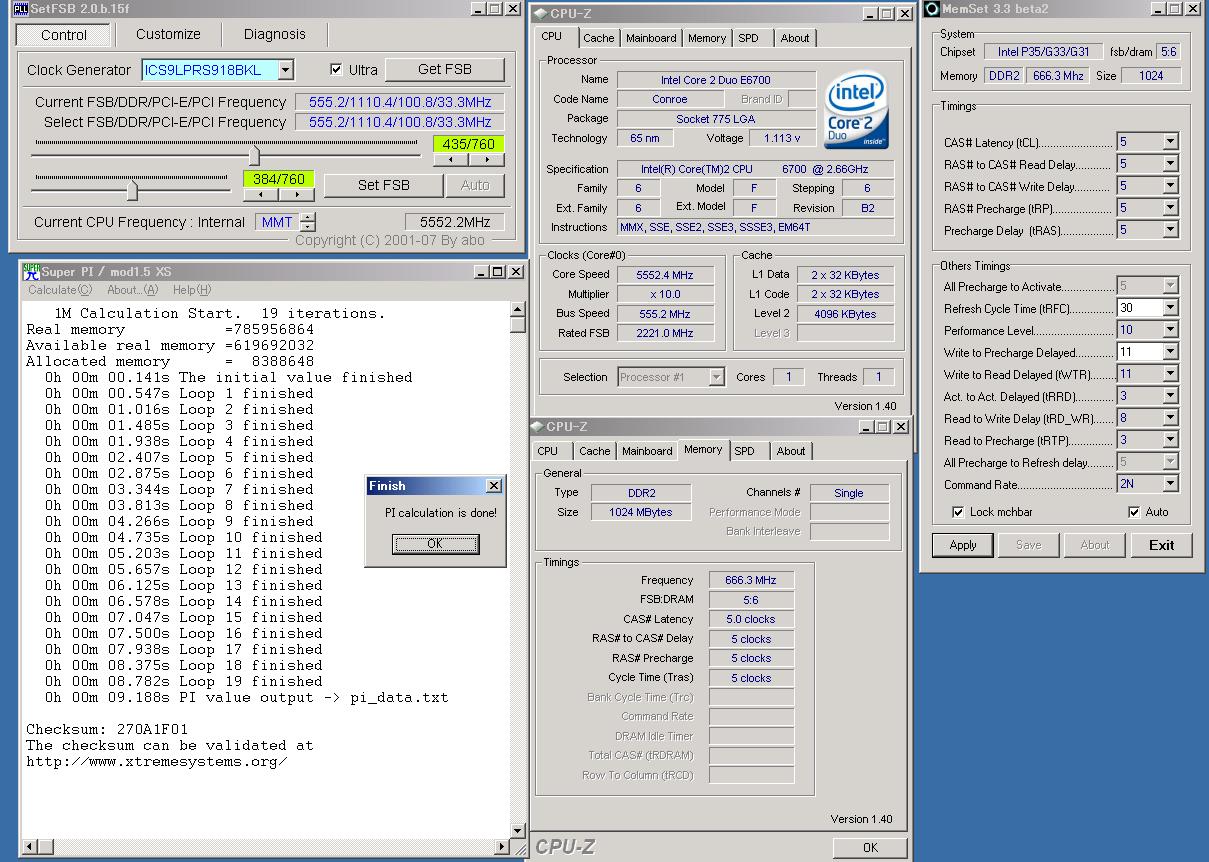Click the Super PI title bar icon

pyautogui.click(x=31, y=271)
